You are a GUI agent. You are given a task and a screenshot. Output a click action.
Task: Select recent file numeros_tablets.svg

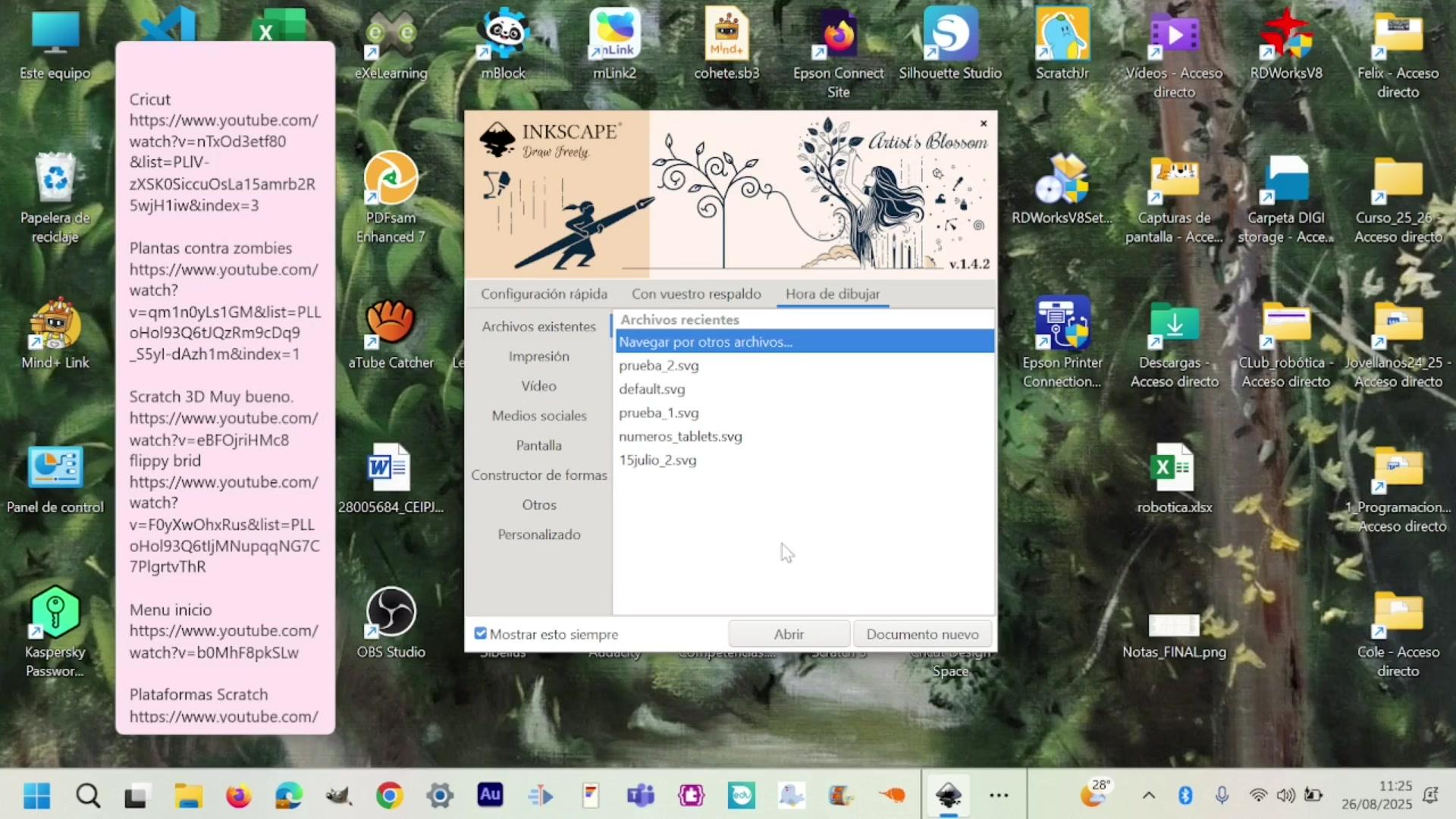pos(805,437)
